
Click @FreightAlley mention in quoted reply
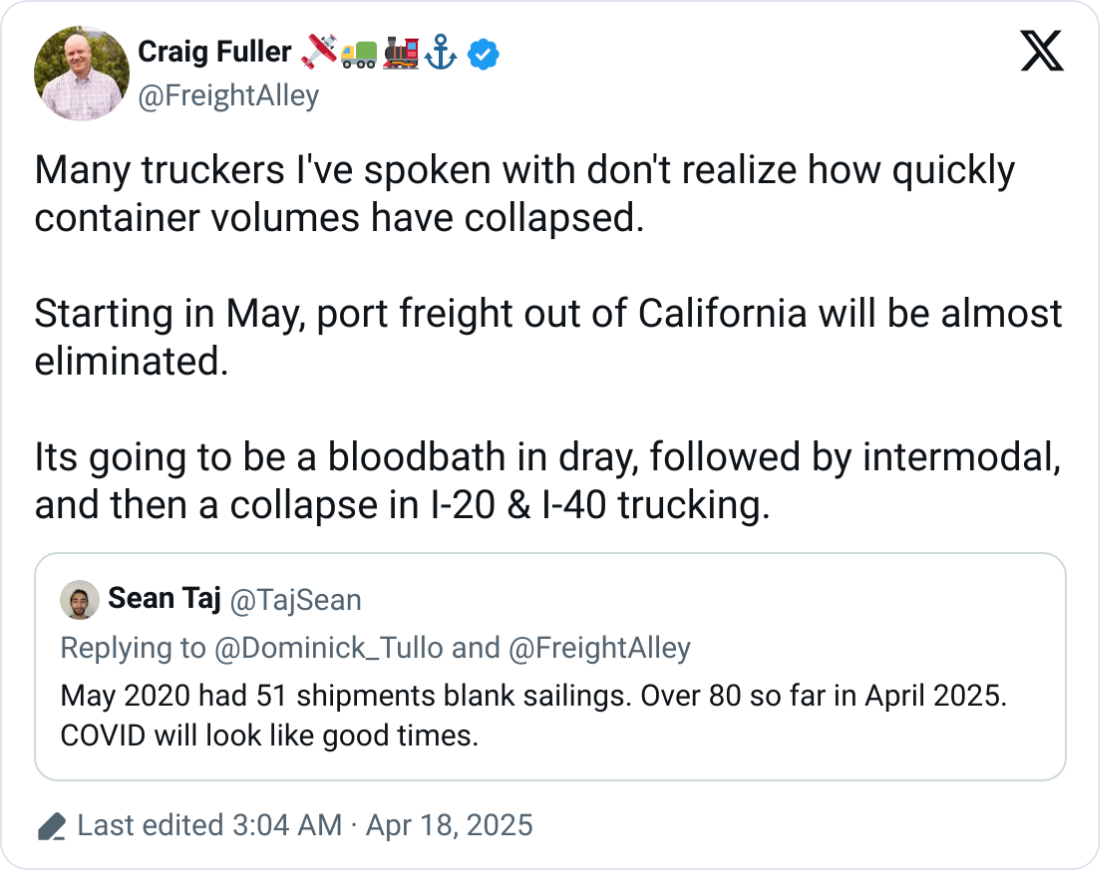(x=600, y=648)
